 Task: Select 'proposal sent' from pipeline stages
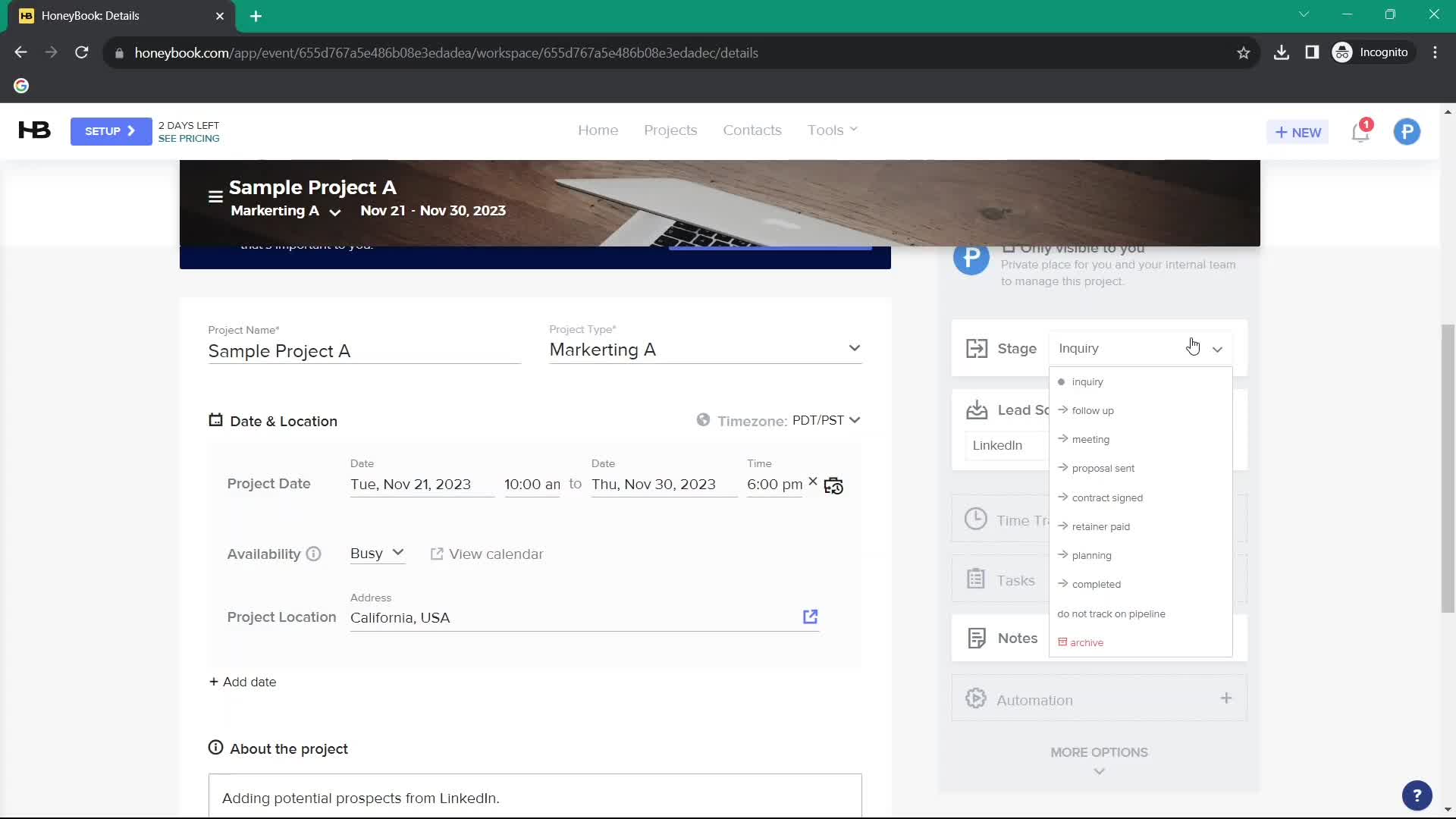(x=1103, y=468)
